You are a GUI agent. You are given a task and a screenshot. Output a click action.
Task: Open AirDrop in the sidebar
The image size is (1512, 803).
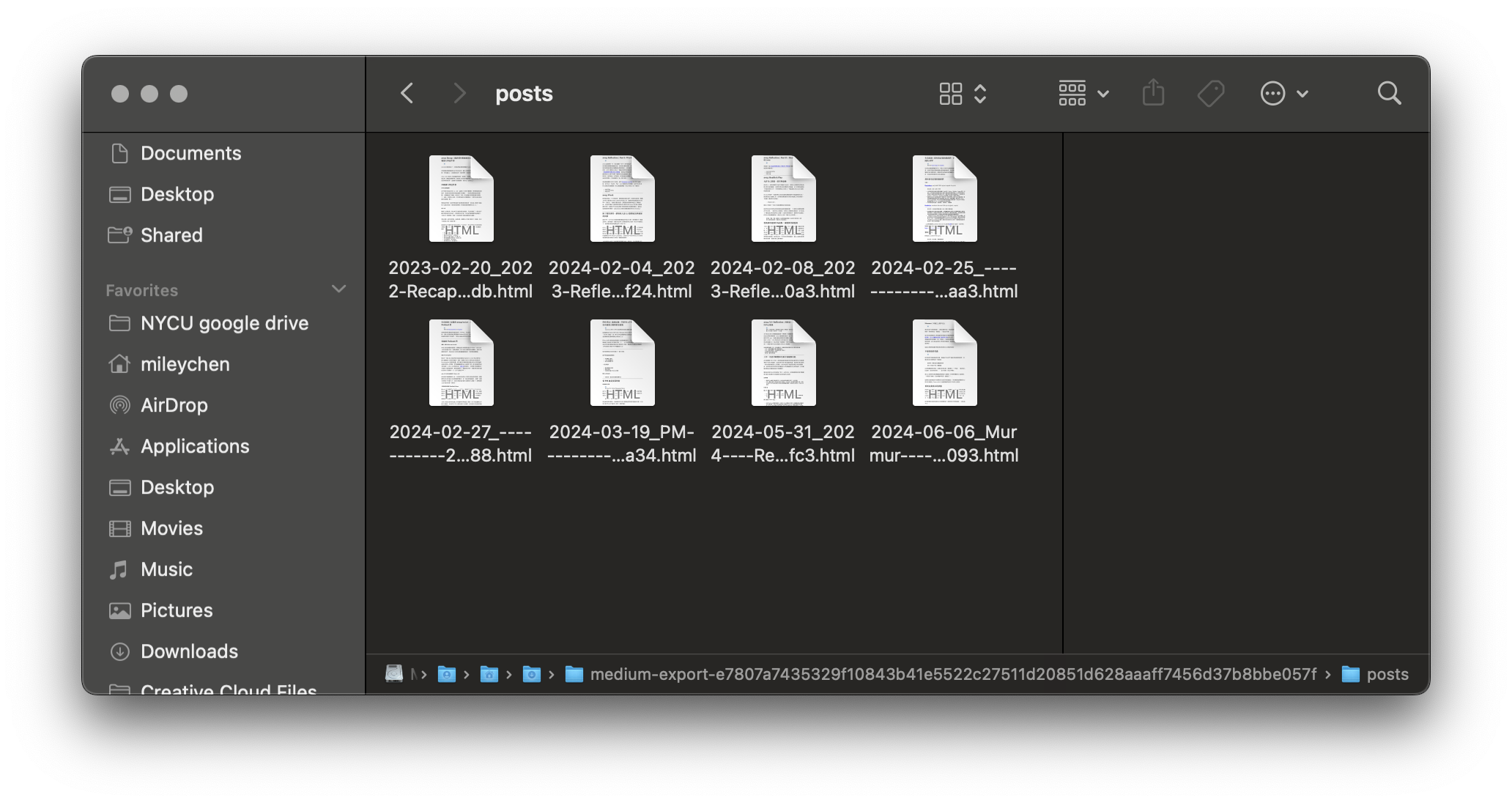[174, 405]
